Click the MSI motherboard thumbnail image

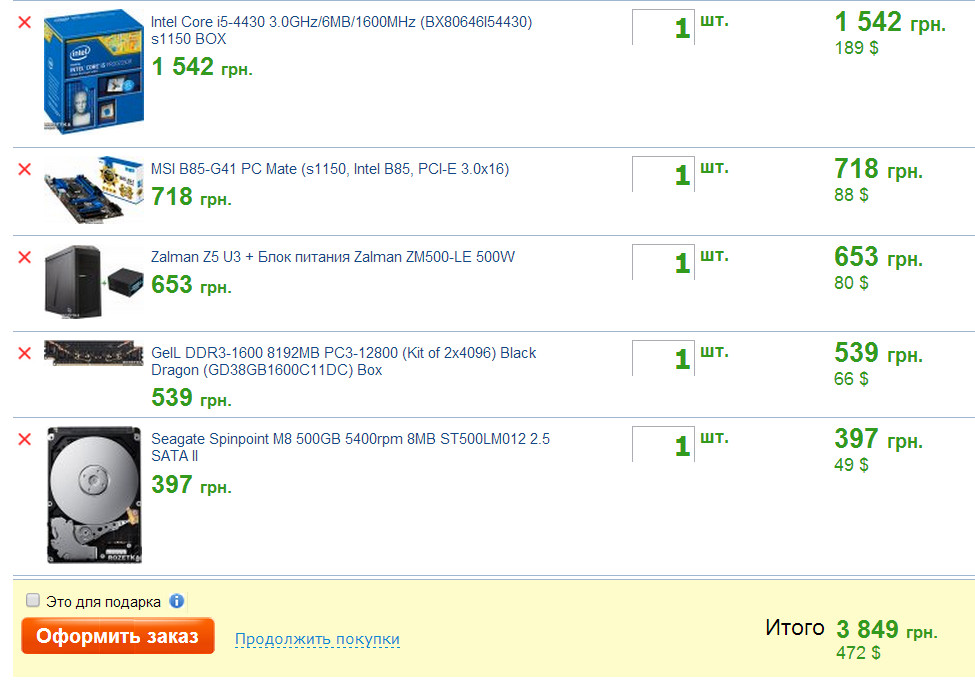tap(93, 190)
